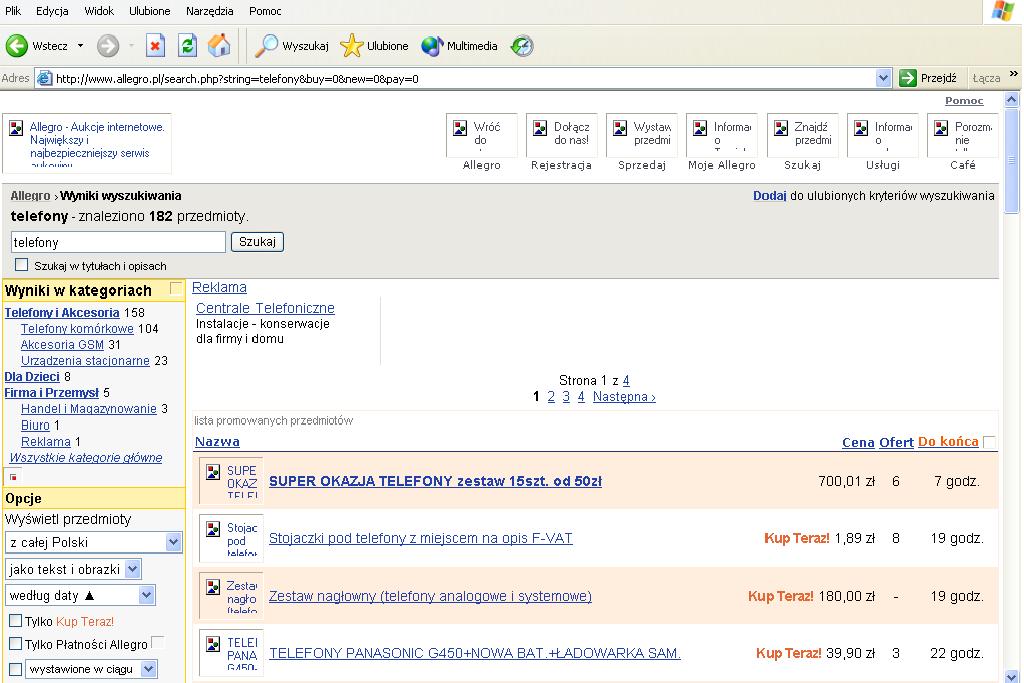Refresh the page using the green arrows icon
Image resolution: width=1024 pixels, height=683 pixels.
pos(187,46)
